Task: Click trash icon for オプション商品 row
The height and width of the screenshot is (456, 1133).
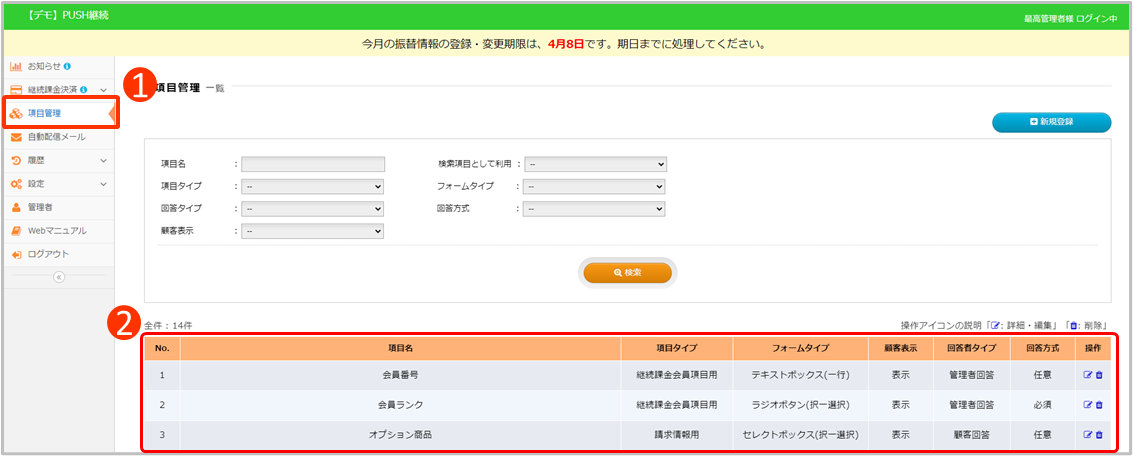Action: point(1099,435)
